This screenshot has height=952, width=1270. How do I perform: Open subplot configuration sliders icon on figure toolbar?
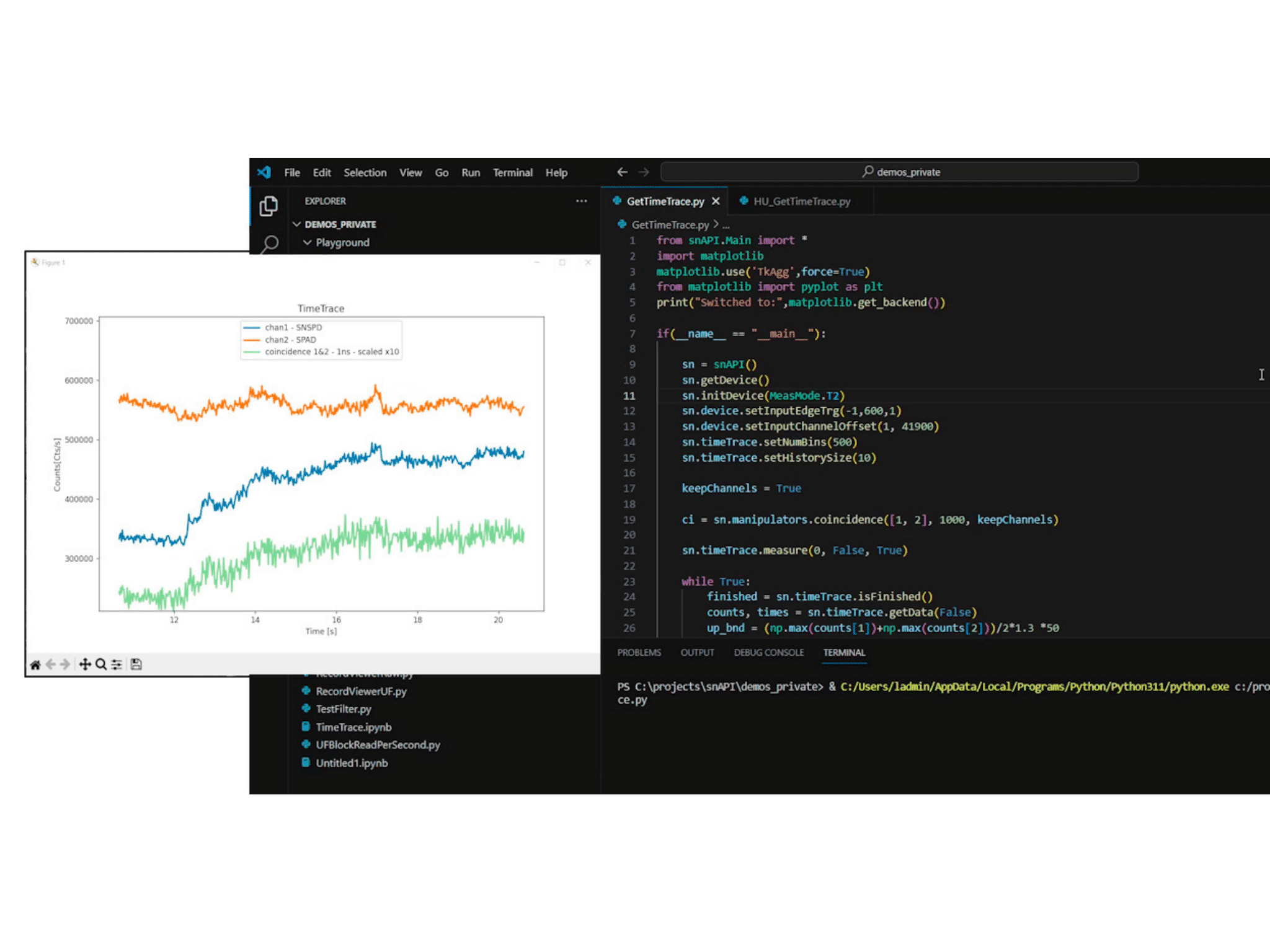(116, 664)
